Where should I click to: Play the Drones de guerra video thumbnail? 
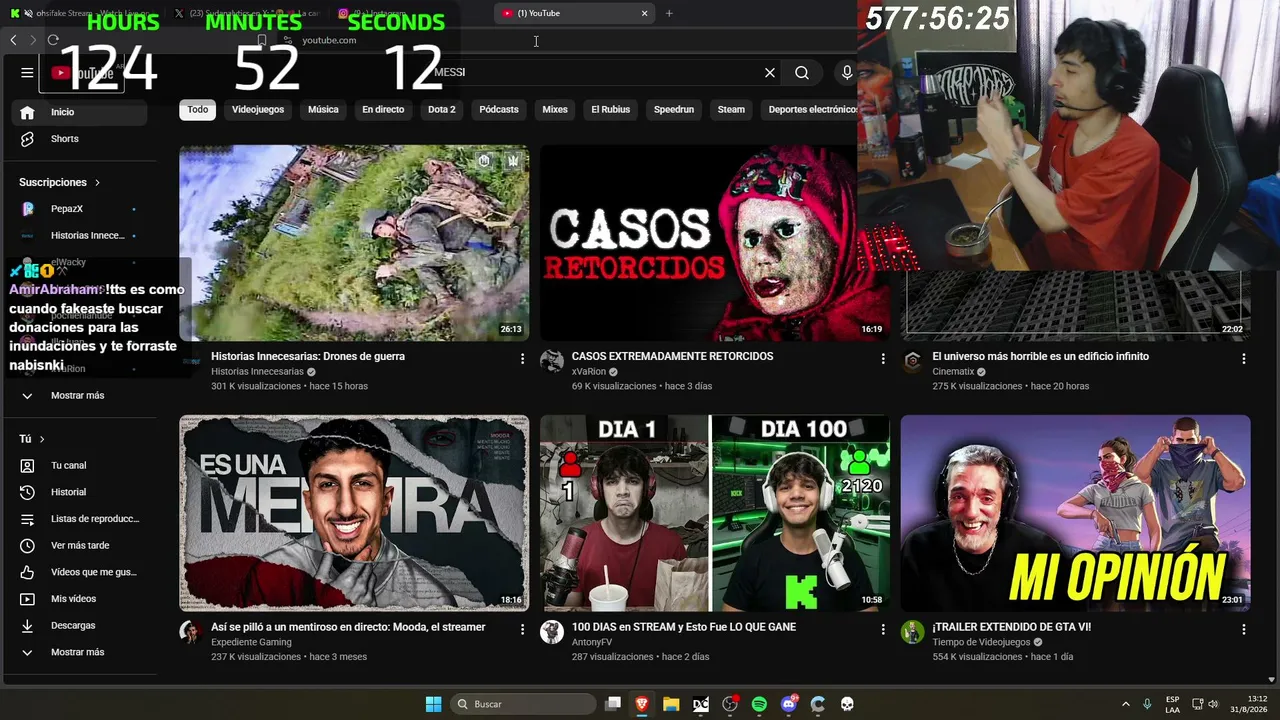(354, 243)
